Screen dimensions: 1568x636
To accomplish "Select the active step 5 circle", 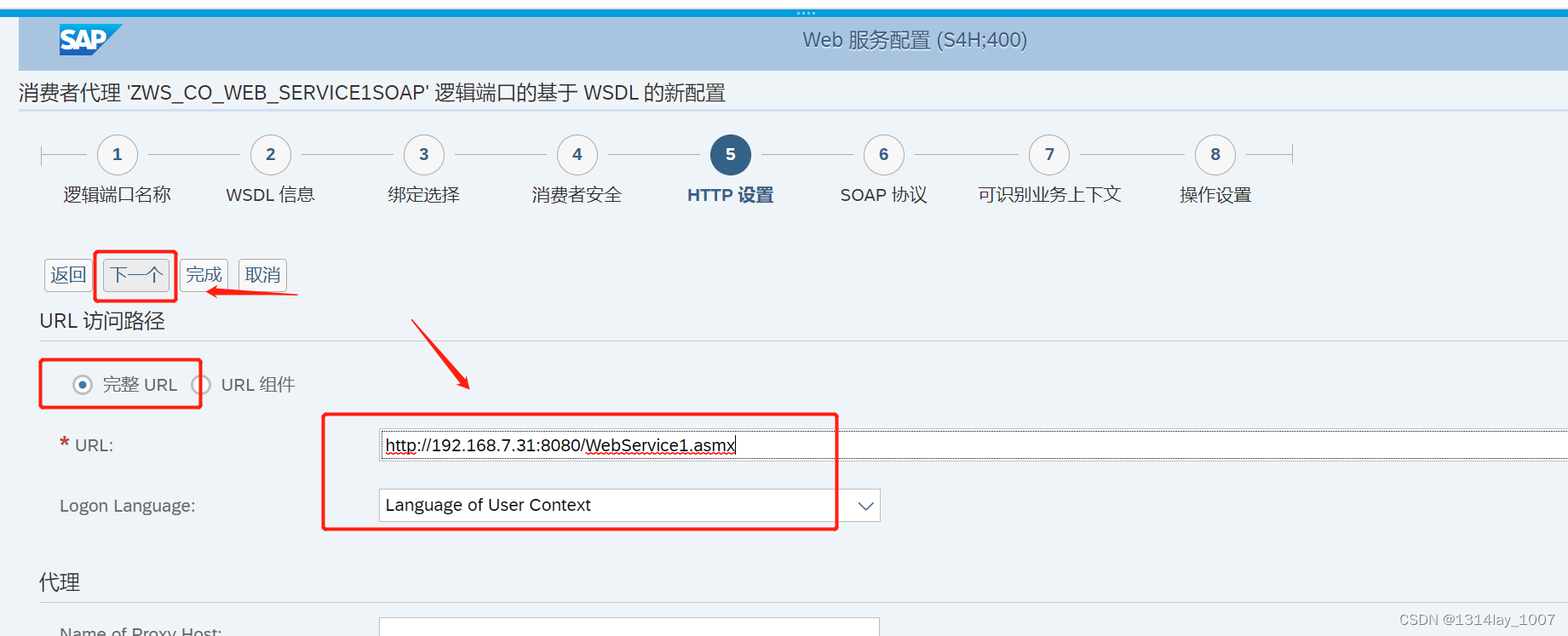I will click(x=731, y=155).
